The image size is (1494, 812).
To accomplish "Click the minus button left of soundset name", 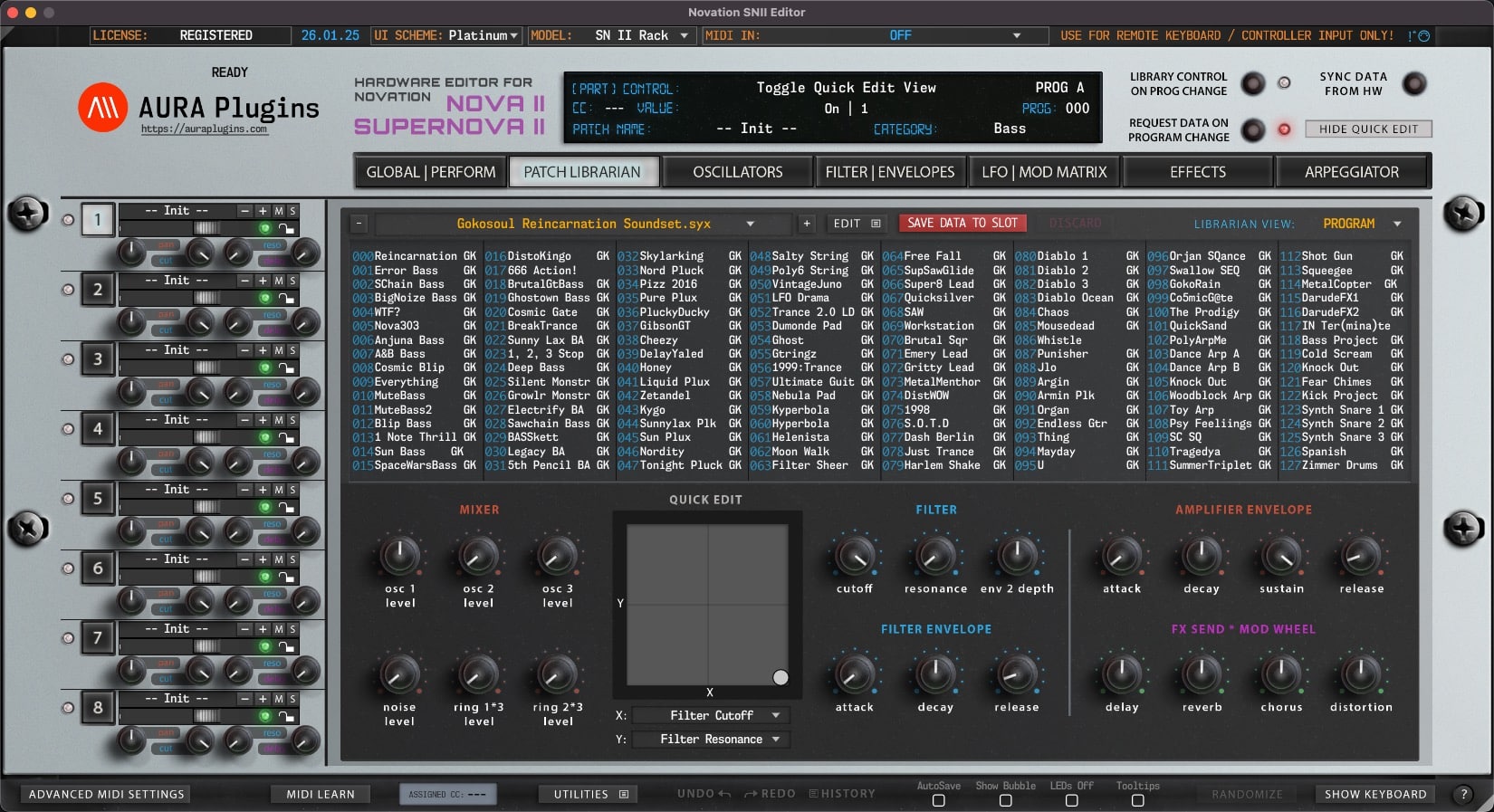I will click(x=359, y=224).
